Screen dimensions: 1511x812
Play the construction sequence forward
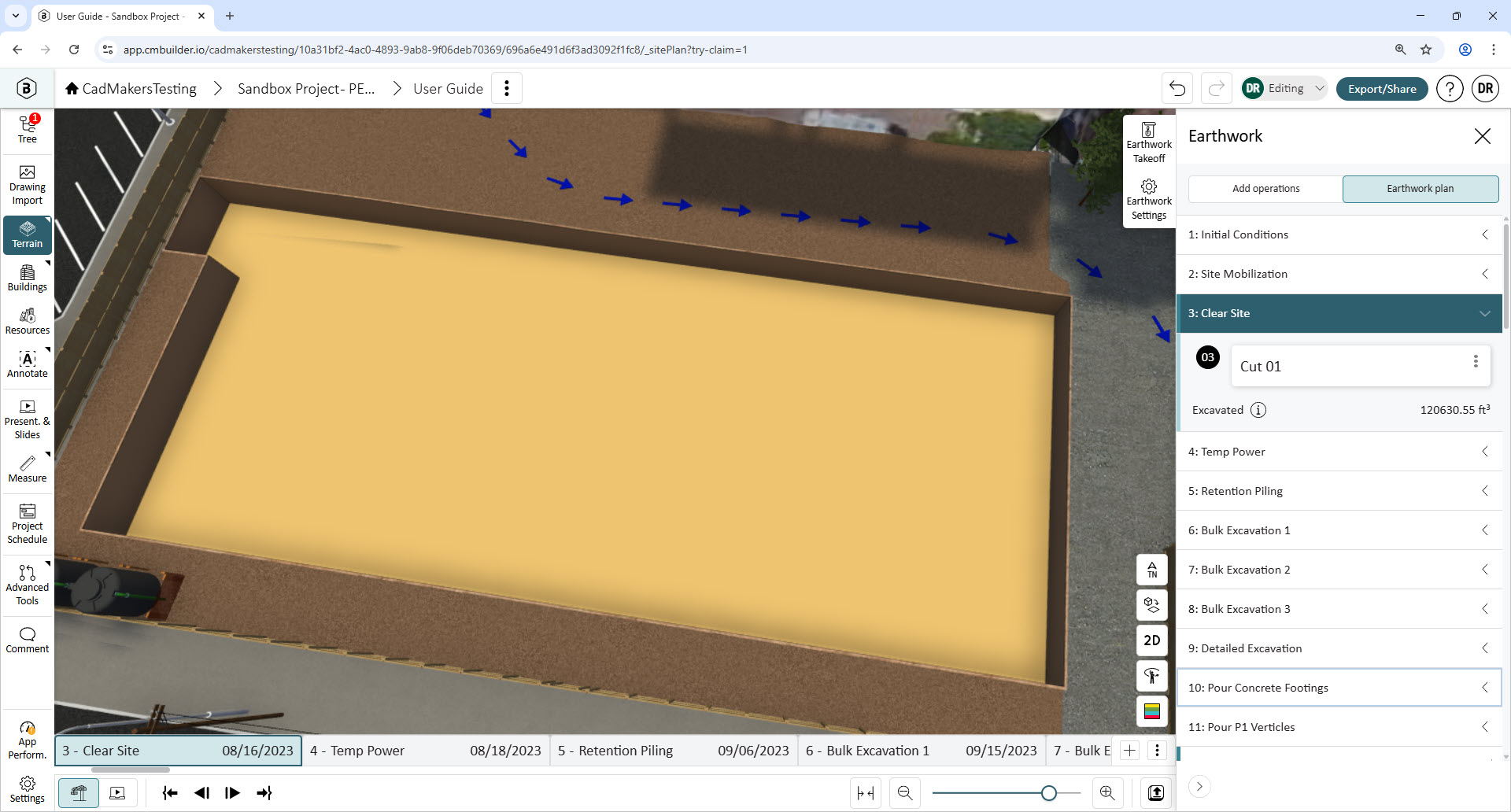pyautogui.click(x=232, y=793)
